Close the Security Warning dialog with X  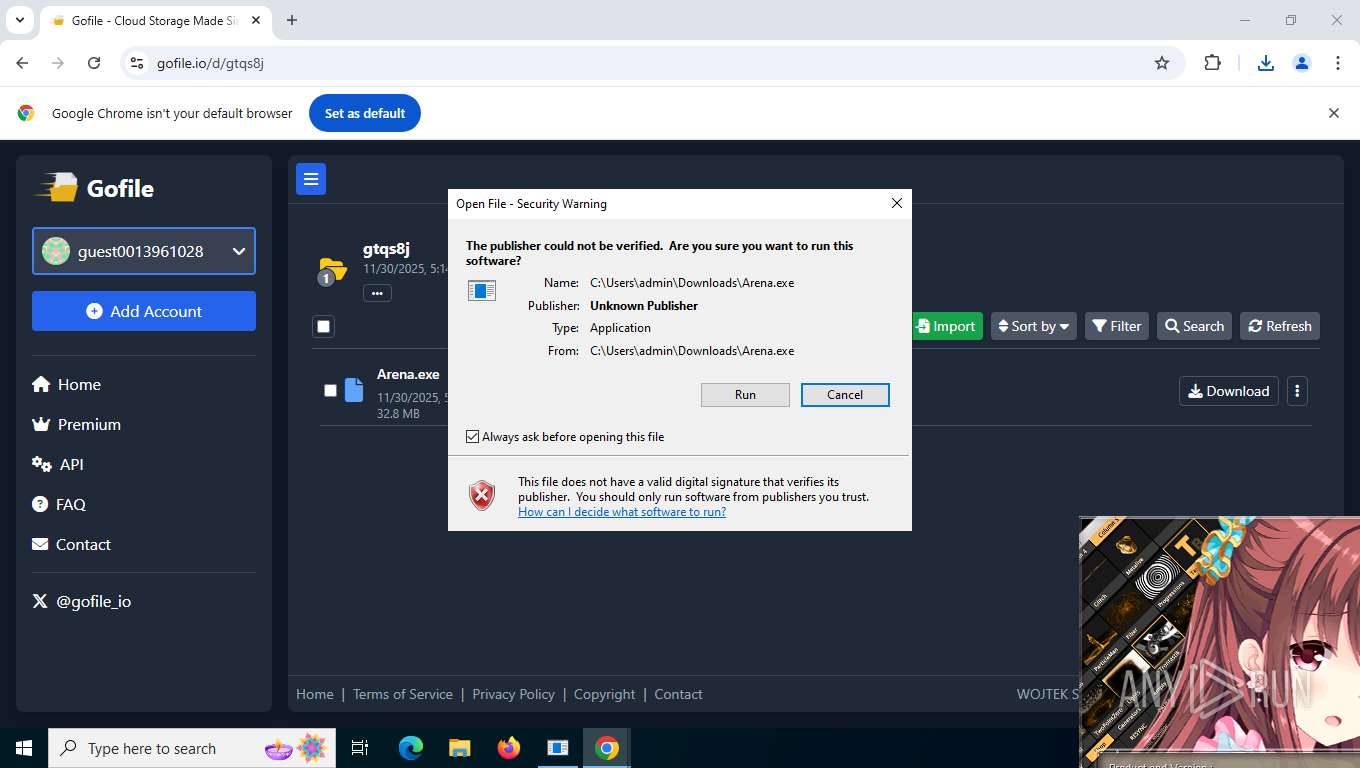(897, 203)
